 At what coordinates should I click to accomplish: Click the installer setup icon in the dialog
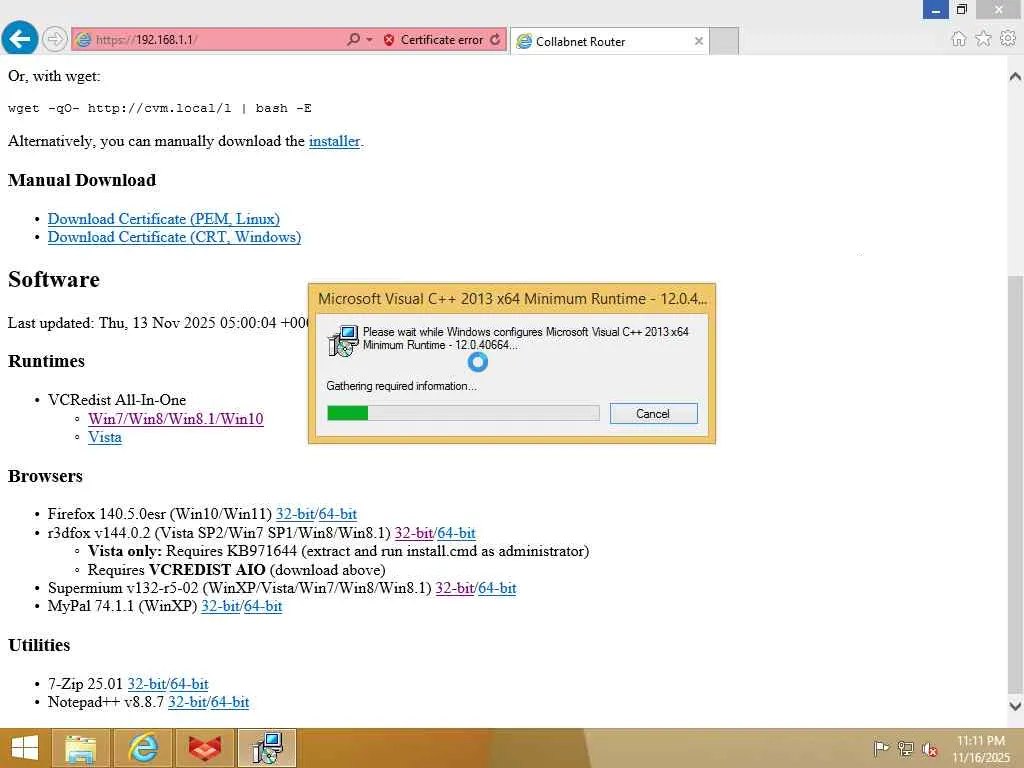click(343, 340)
